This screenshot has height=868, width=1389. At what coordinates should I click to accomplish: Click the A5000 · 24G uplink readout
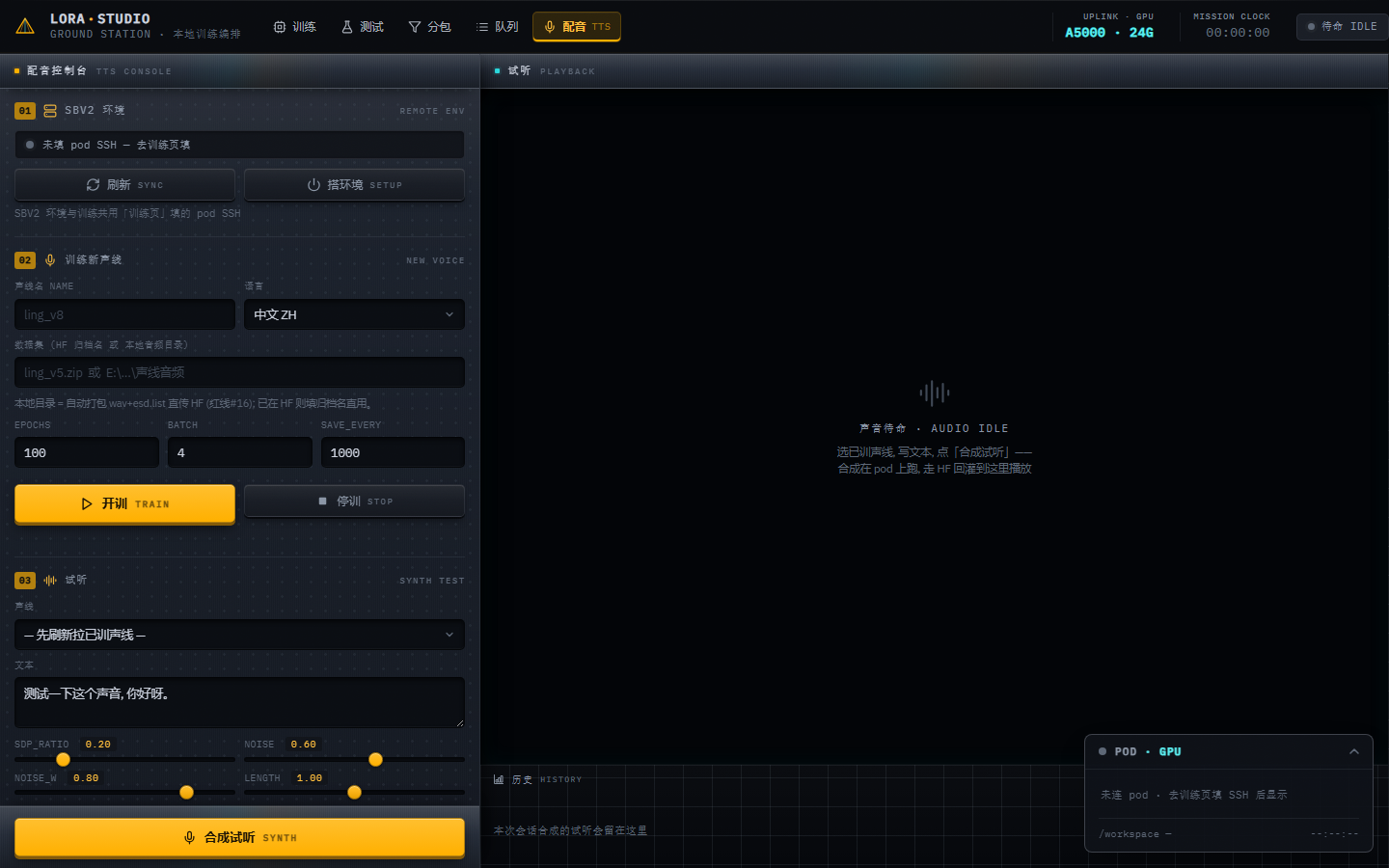coord(1109,33)
